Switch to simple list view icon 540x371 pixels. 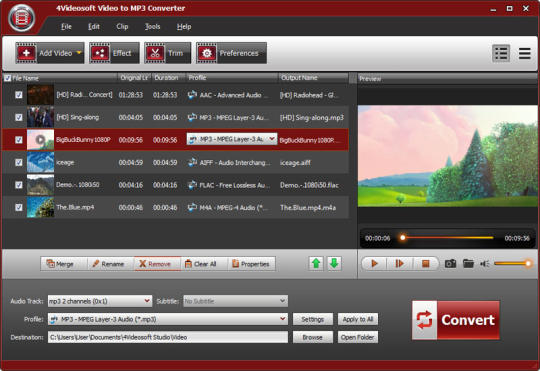pyautogui.click(x=525, y=53)
